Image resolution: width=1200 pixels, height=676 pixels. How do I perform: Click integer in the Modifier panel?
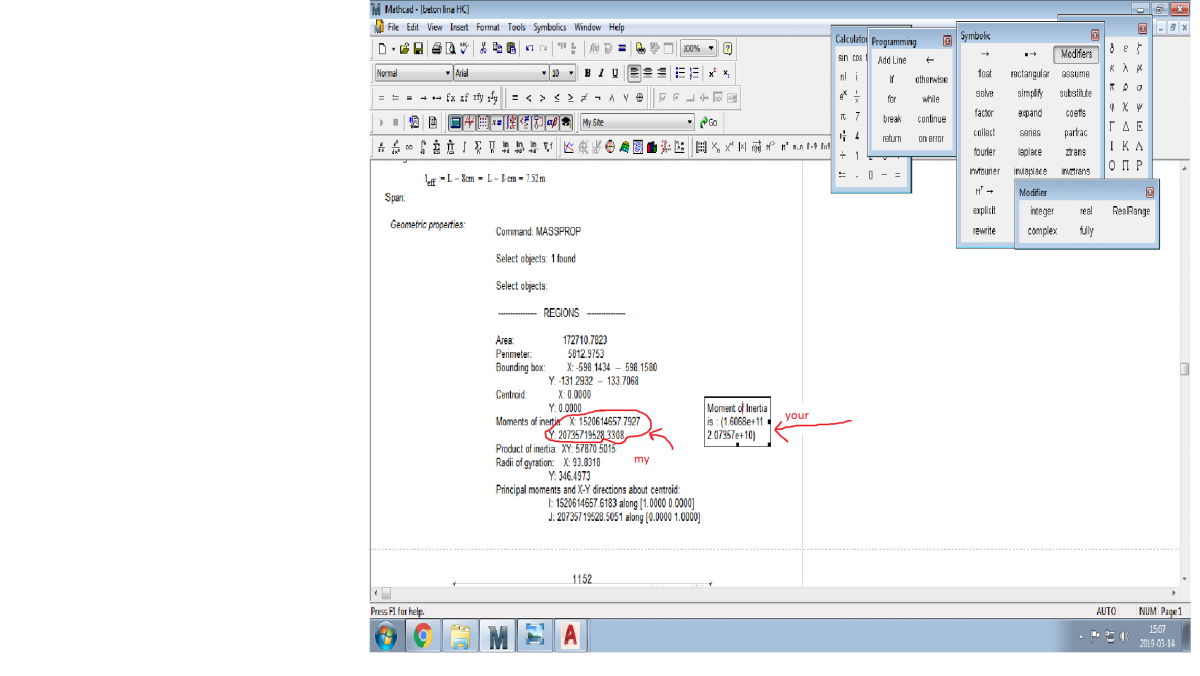click(1042, 211)
